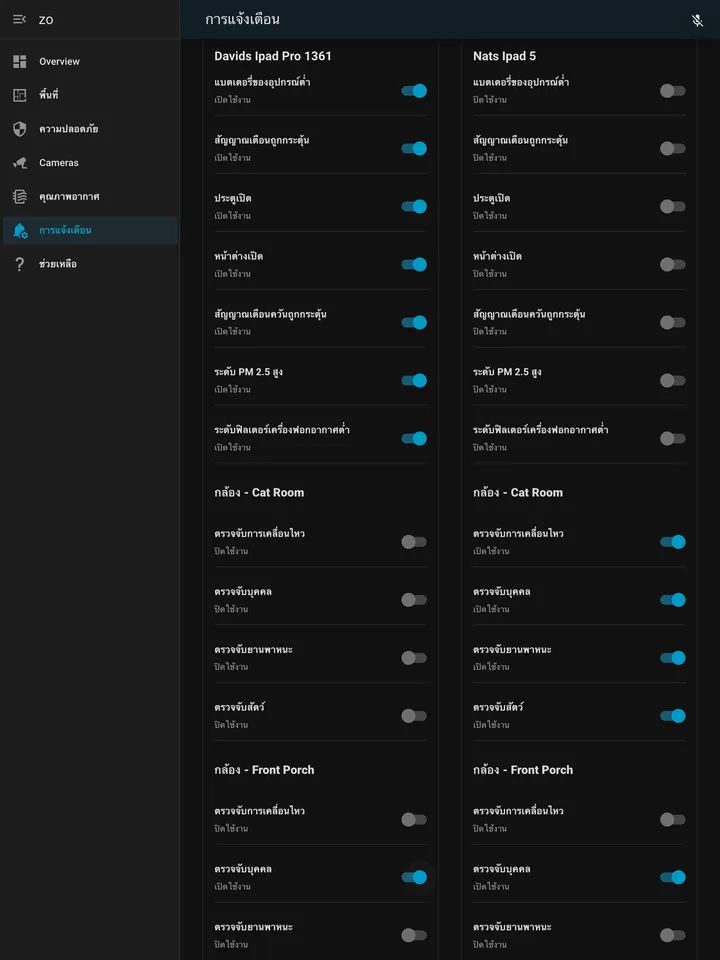The height and width of the screenshot is (960, 720).
Task: Click the Davids Ipad Pro 1361 heading
Action: [272, 56]
